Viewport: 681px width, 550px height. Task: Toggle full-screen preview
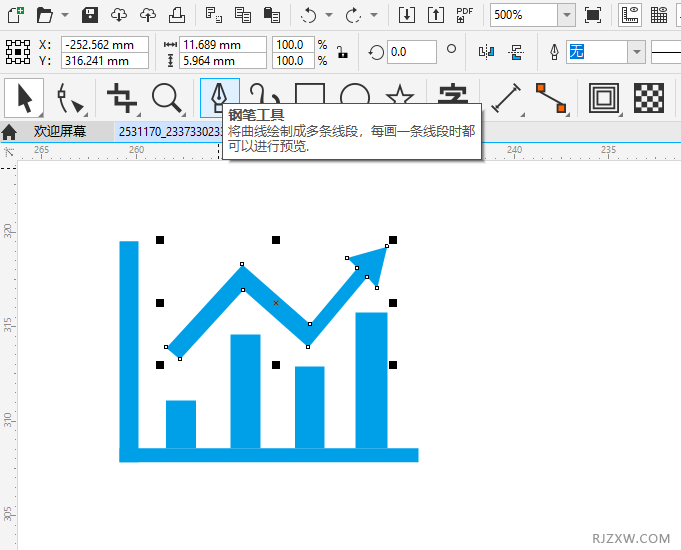tap(593, 15)
